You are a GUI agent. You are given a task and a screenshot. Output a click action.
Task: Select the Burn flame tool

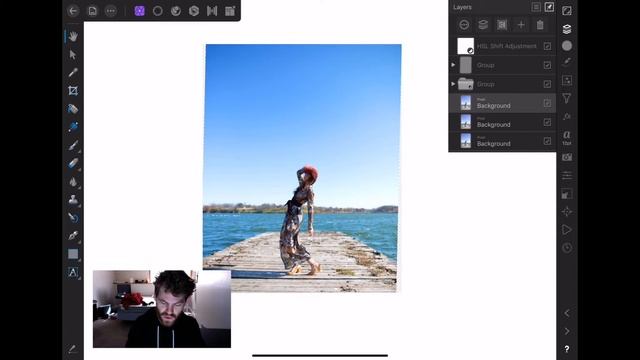[x=73, y=182]
